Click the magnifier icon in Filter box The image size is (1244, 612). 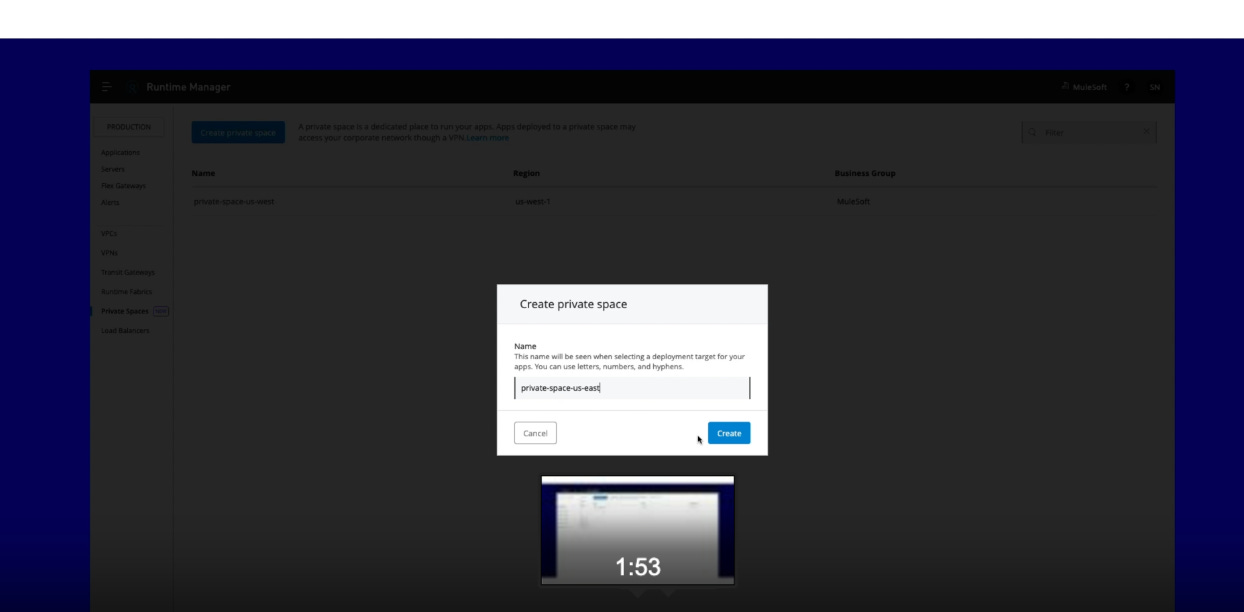pos(1033,132)
